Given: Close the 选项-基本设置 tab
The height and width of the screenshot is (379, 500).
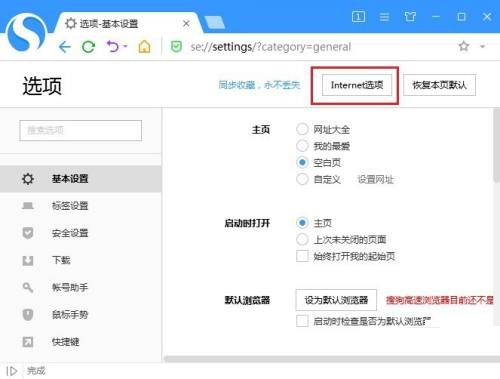Looking at the screenshot, I should click(186, 24).
